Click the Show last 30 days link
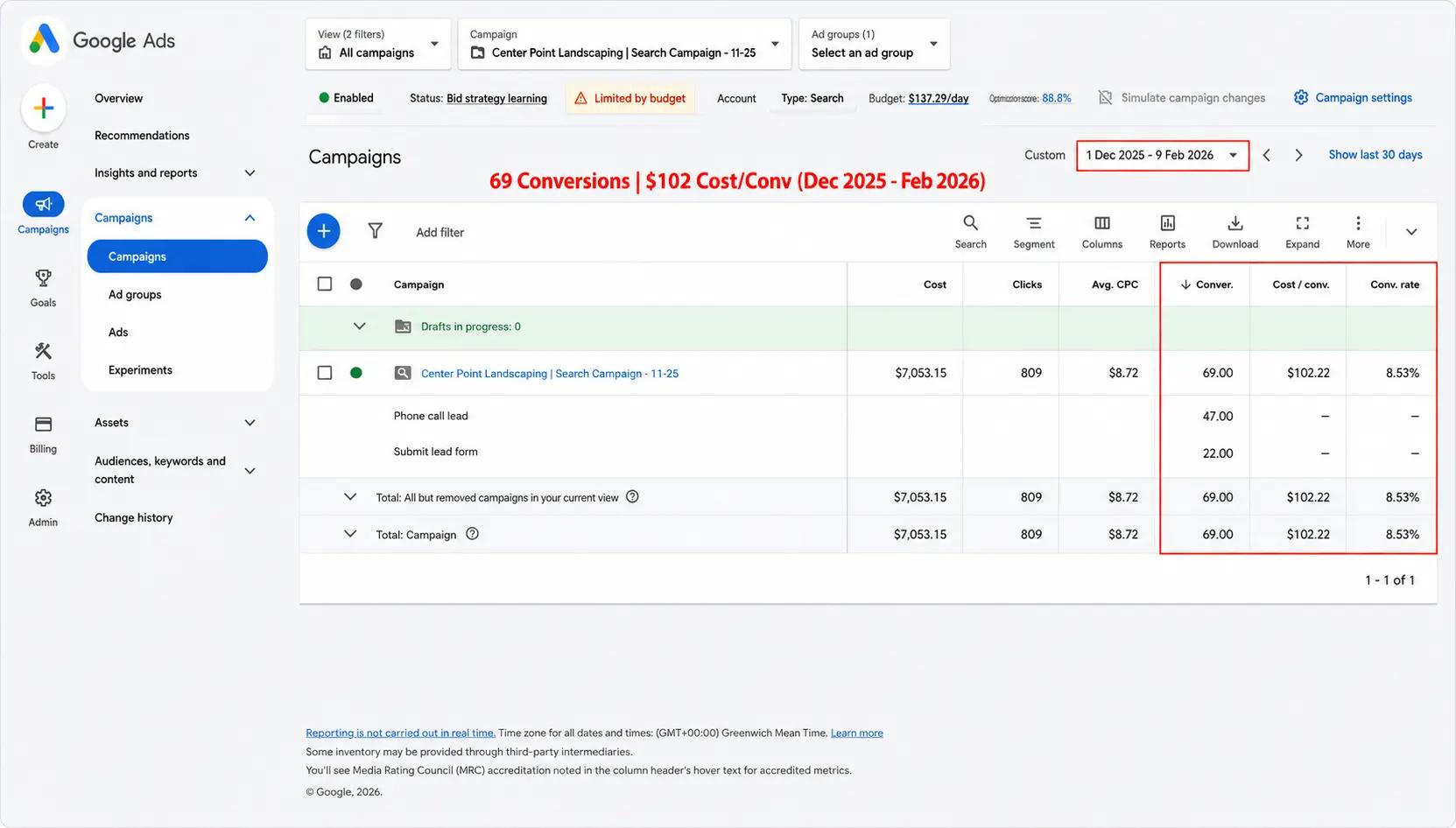The width and height of the screenshot is (1456, 828). [1375, 155]
